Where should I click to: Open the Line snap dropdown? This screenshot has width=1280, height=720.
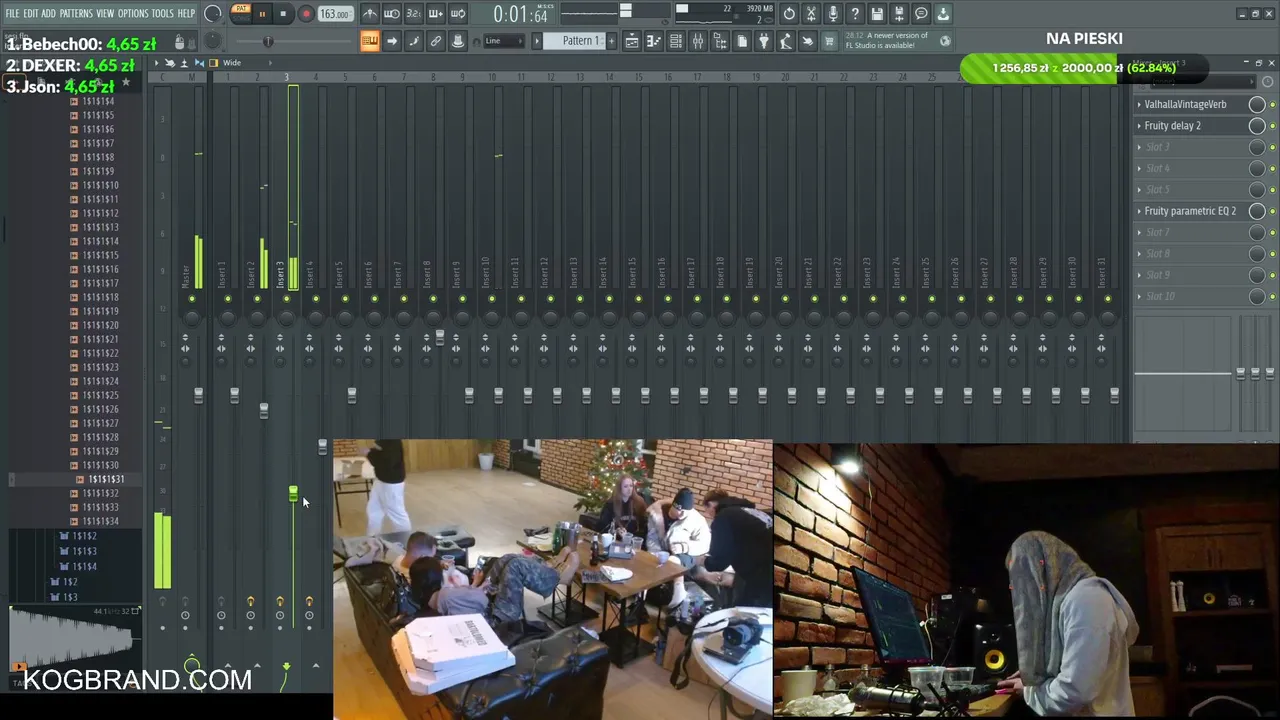(x=503, y=41)
